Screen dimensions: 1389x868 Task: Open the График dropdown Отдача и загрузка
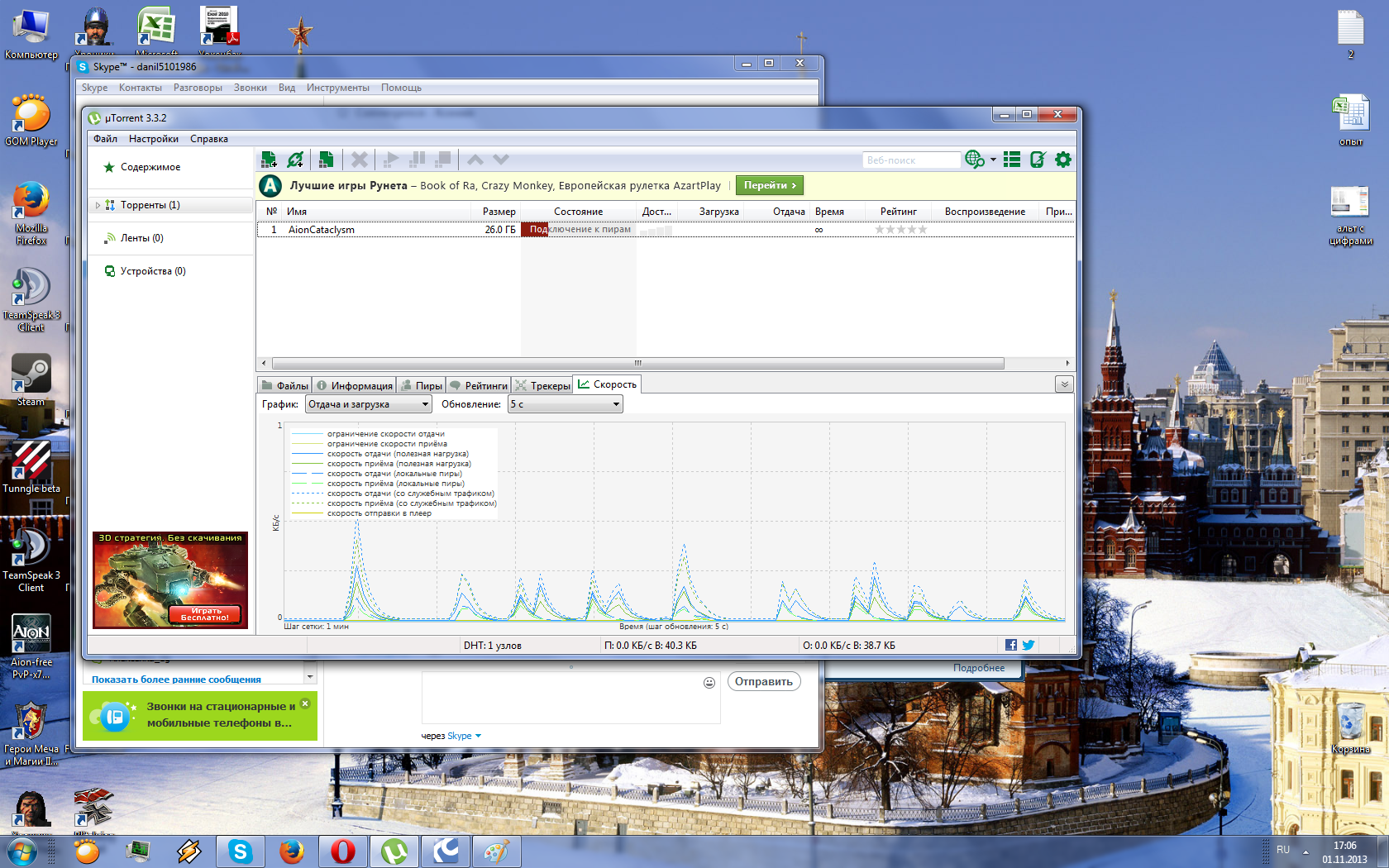click(x=369, y=404)
